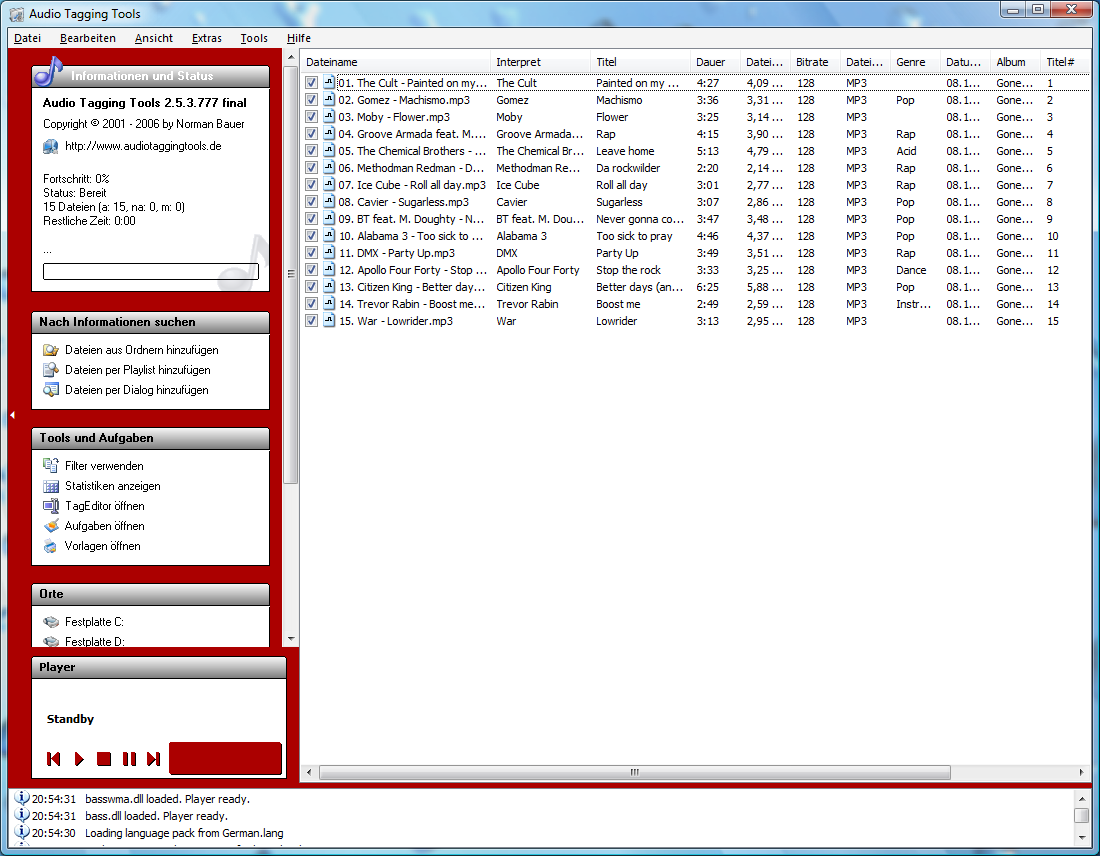Click Statistiken anzeigen link
1100x856 pixels.
point(112,486)
